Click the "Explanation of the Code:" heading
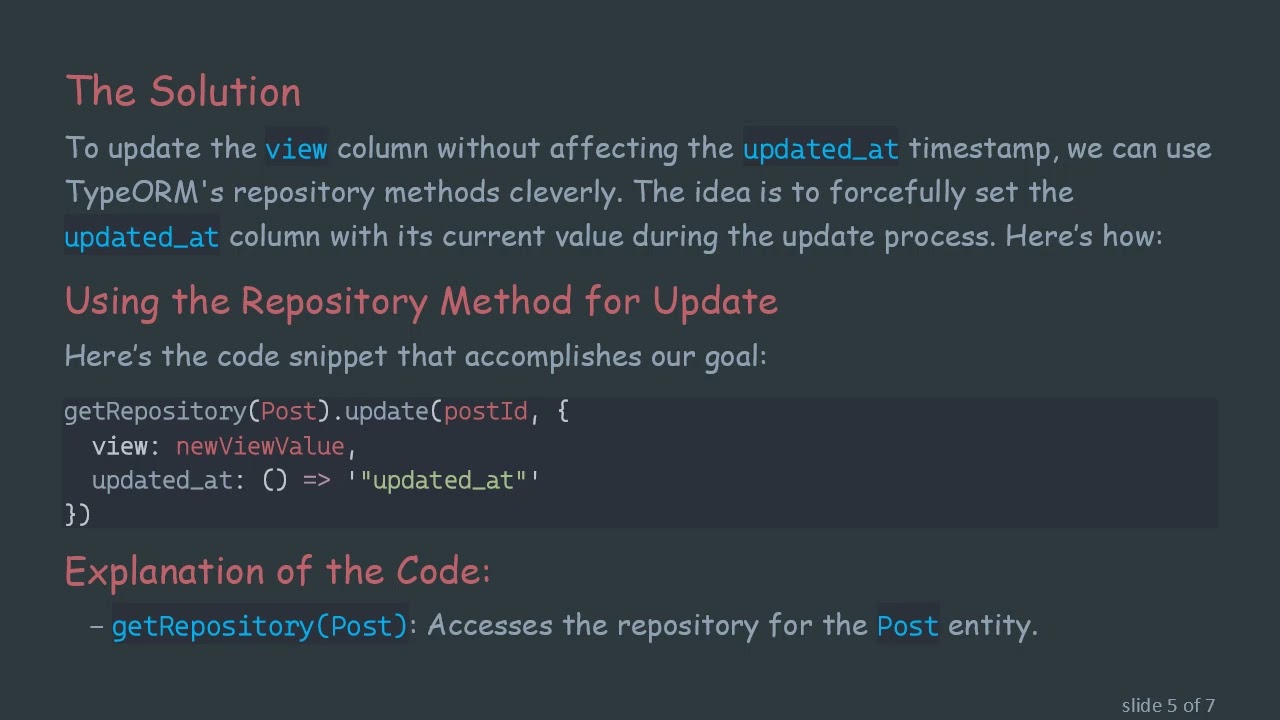 pyautogui.click(x=277, y=571)
